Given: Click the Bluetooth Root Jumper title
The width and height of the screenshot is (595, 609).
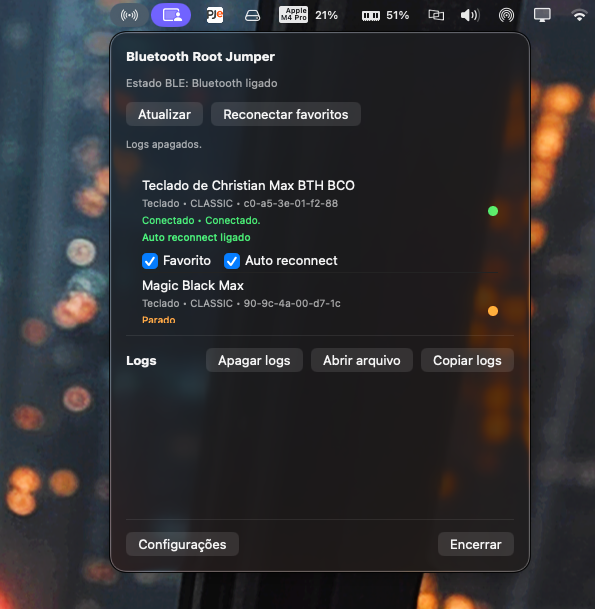Looking at the screenshot, I should coord(200,57).
